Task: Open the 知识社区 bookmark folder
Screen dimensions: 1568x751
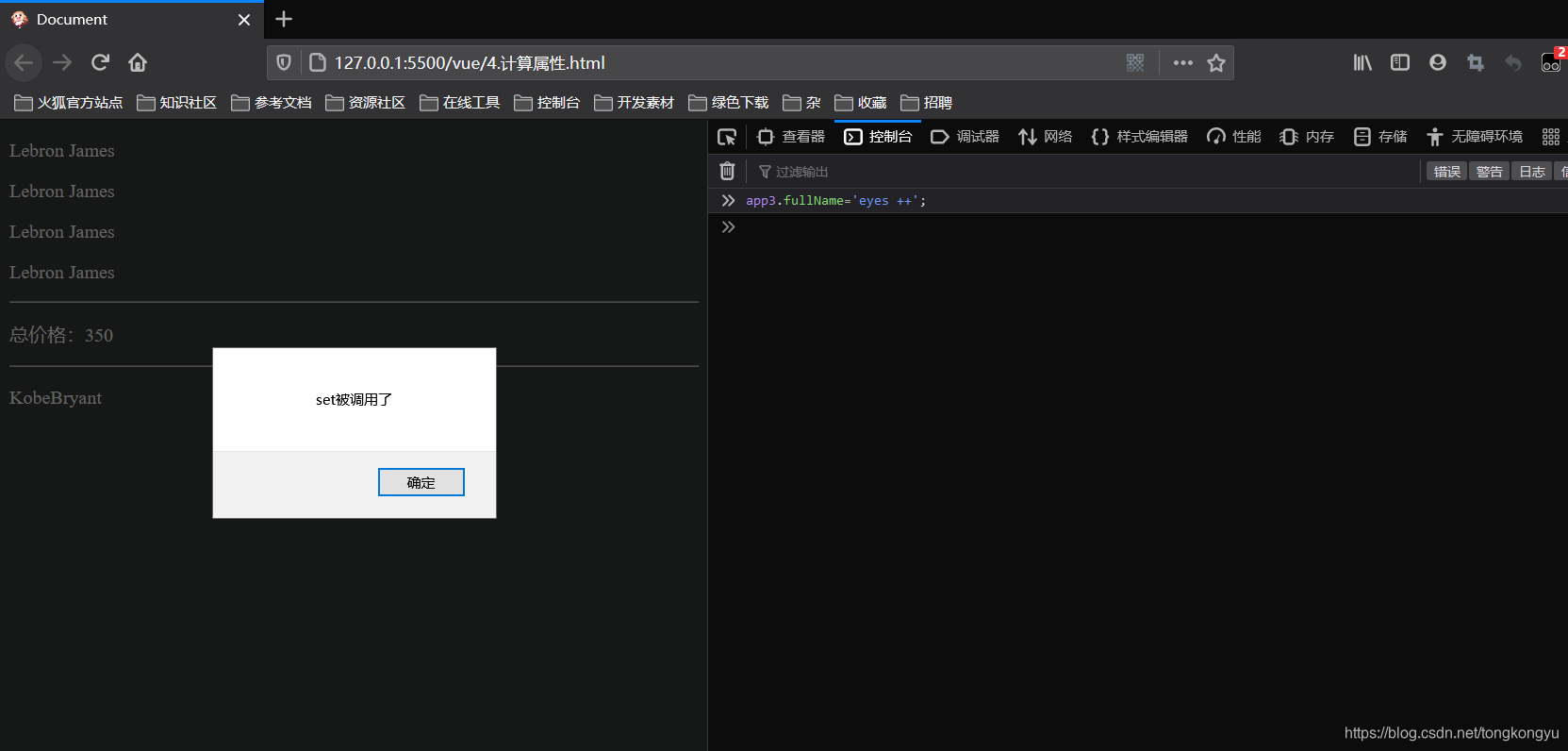Action: 177,103
